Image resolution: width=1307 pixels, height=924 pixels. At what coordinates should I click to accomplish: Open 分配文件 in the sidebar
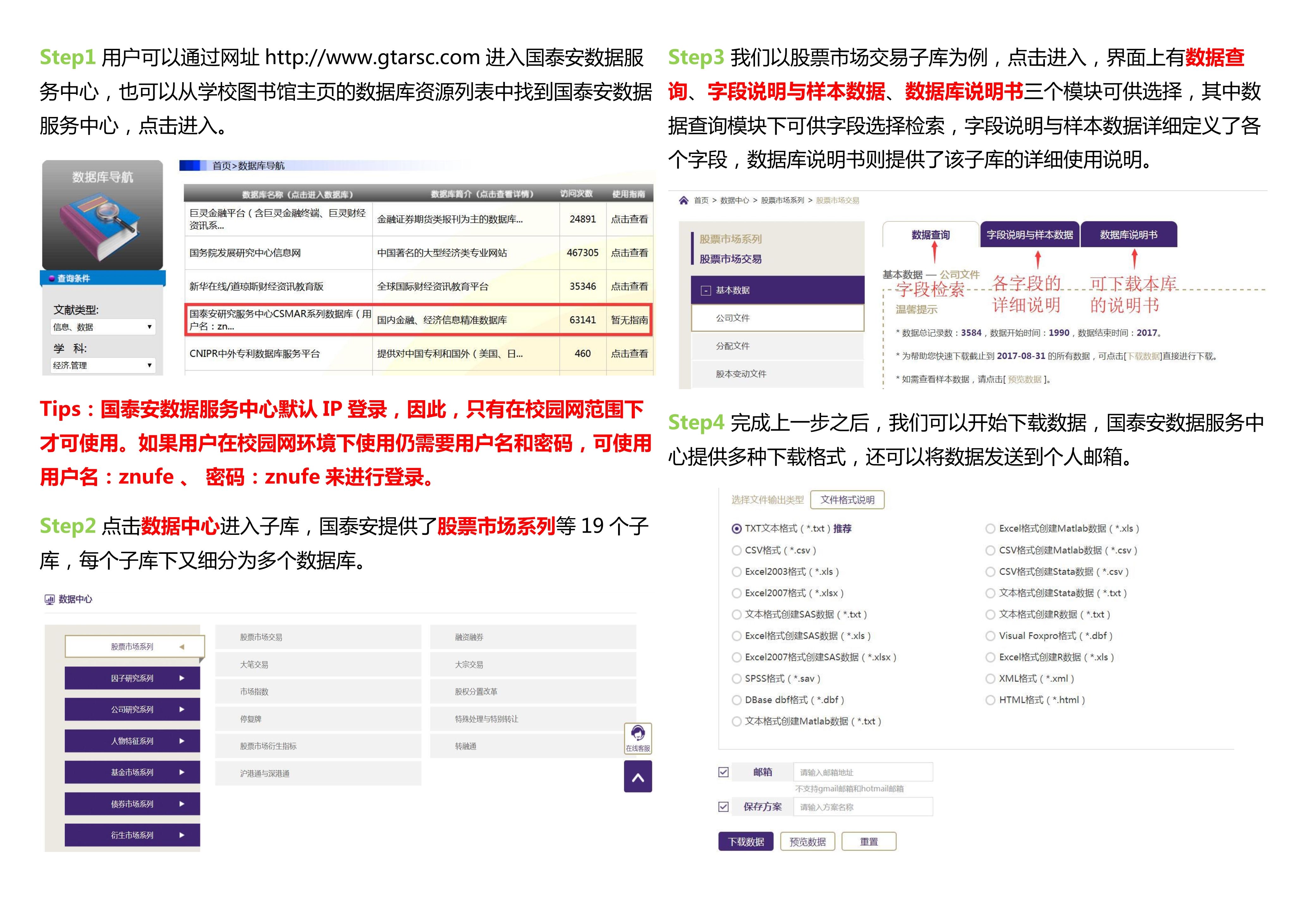pos(778,346)
